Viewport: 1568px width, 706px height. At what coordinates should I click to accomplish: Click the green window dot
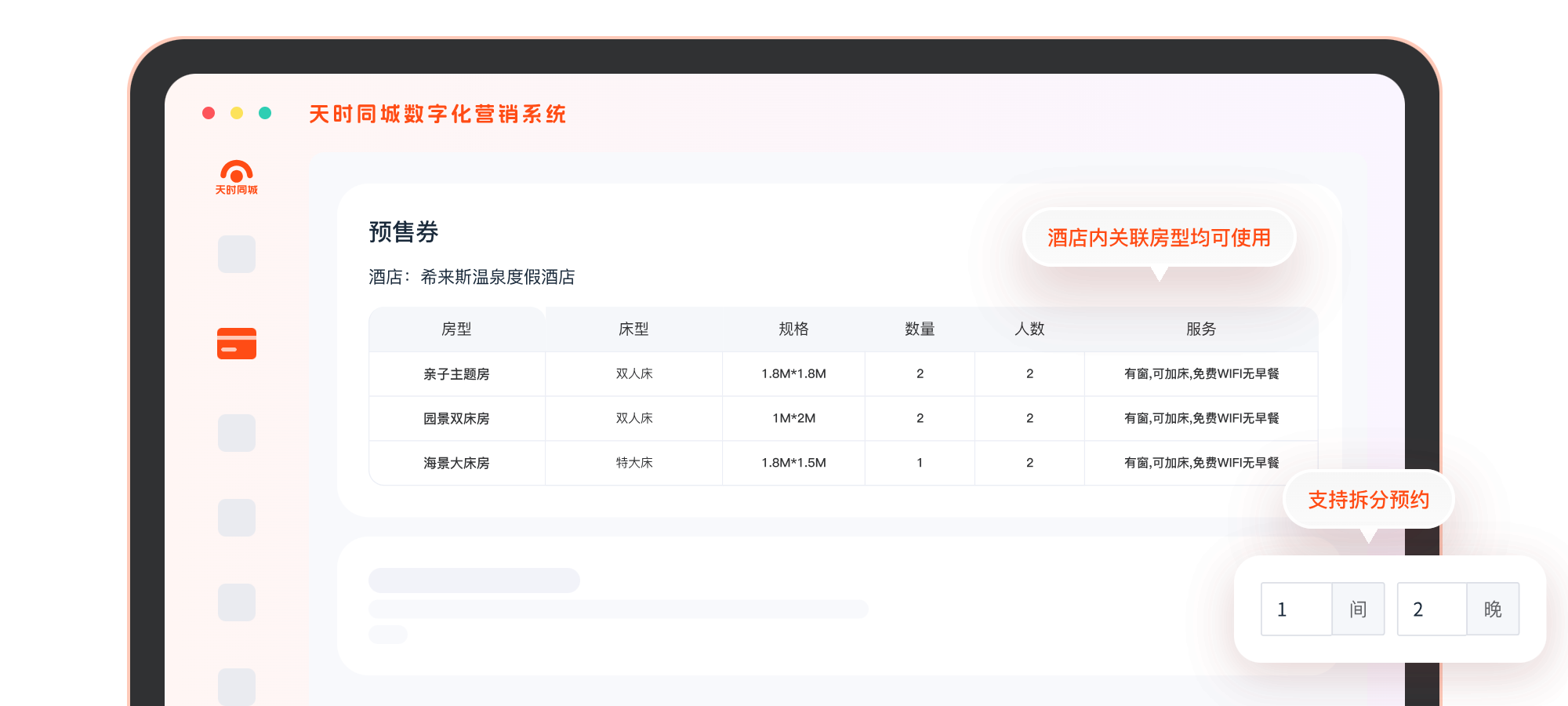265,113
